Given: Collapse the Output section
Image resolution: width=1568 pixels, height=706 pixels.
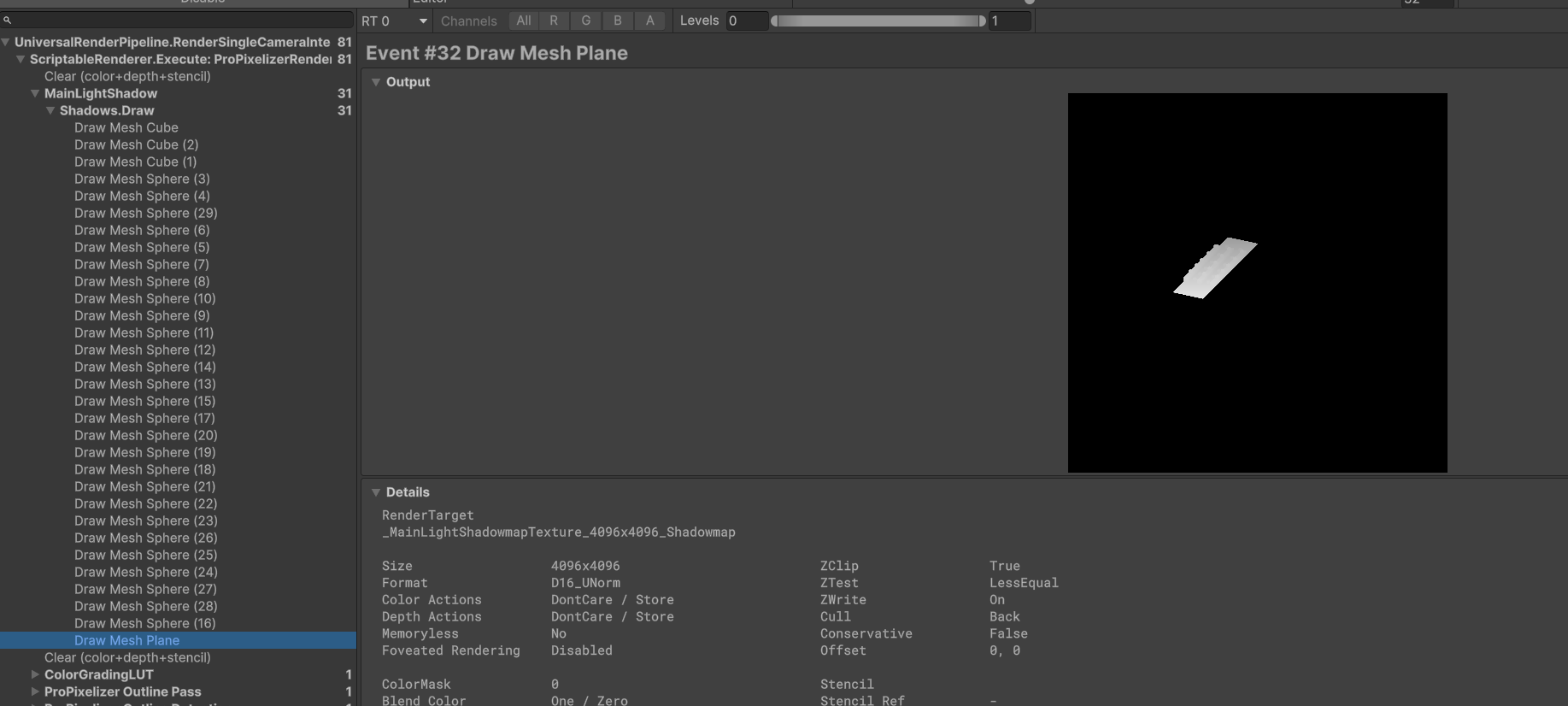Looking at the screenshot, I should click(x=375, y=82).
